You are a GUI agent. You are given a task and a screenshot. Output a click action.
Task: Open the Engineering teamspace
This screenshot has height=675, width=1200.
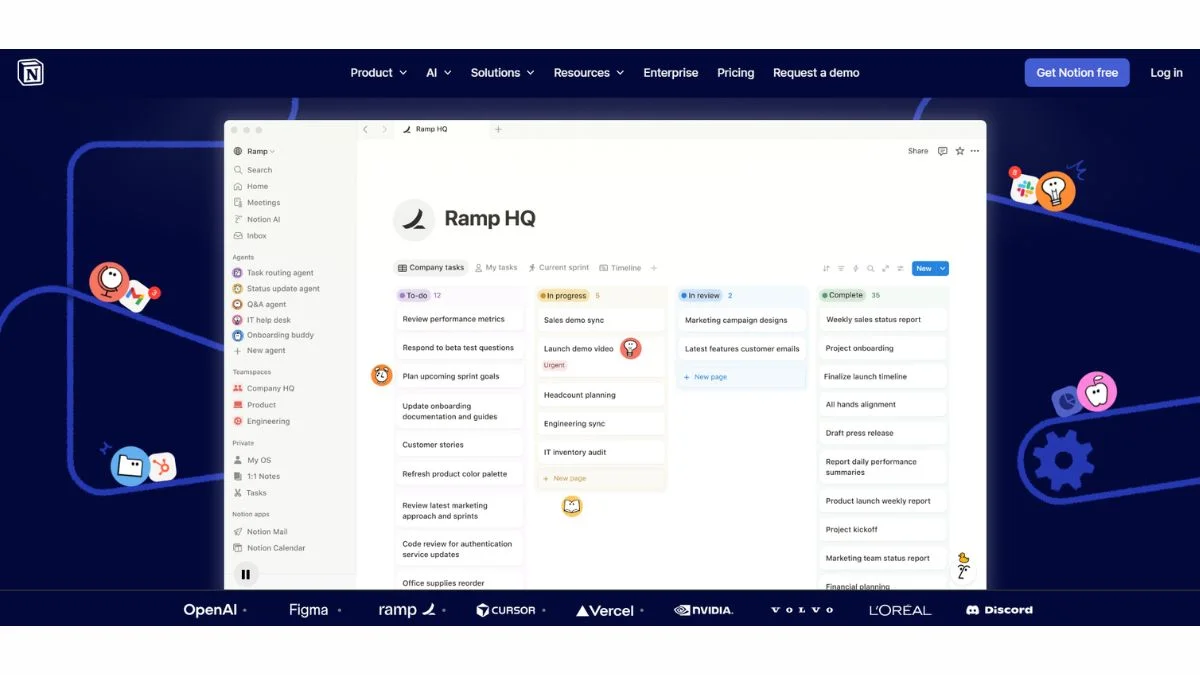point(261,421)
